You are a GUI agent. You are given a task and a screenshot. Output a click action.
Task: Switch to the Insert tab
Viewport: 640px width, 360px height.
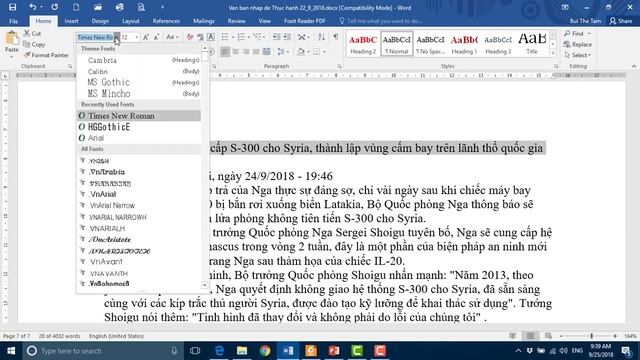point(71,21)
